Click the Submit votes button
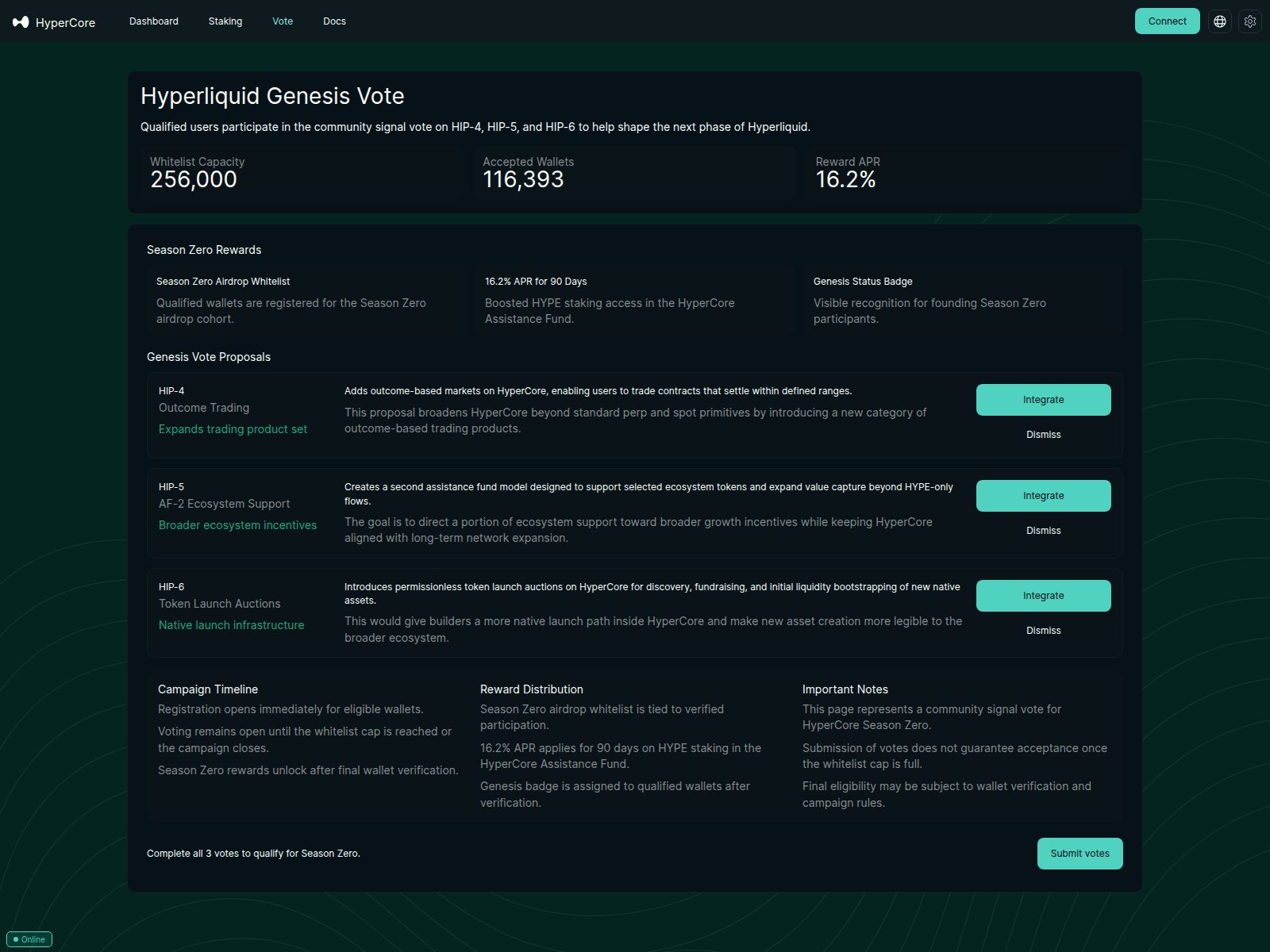 pos(1079,853)
